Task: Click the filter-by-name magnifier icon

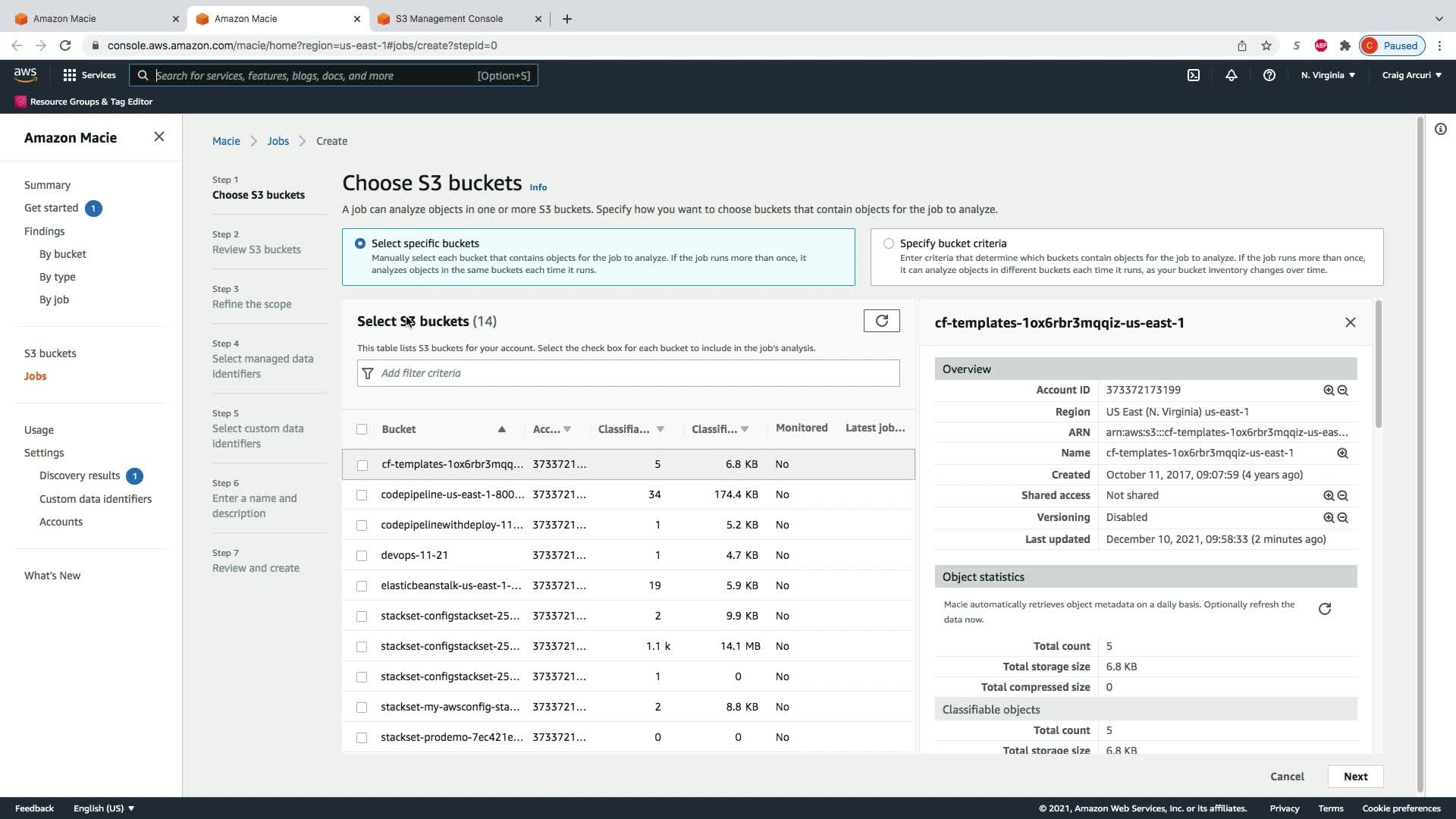Action: pyautogui.click(x=1342, y=453)
